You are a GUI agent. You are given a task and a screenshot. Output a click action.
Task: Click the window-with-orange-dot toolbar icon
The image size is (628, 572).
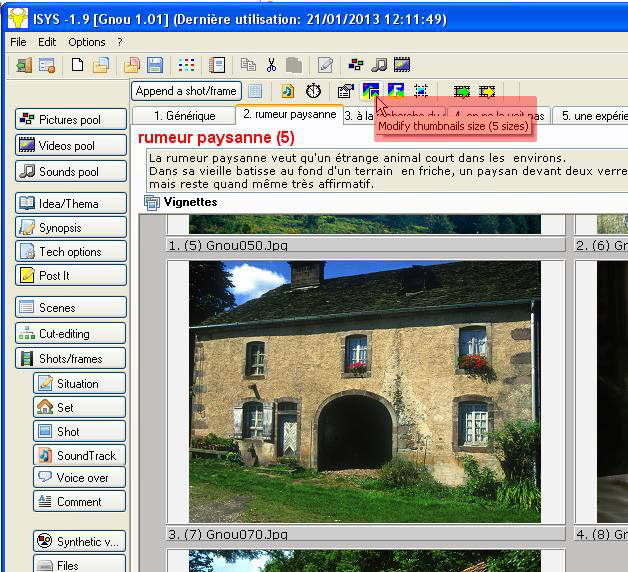coord(47,65)
